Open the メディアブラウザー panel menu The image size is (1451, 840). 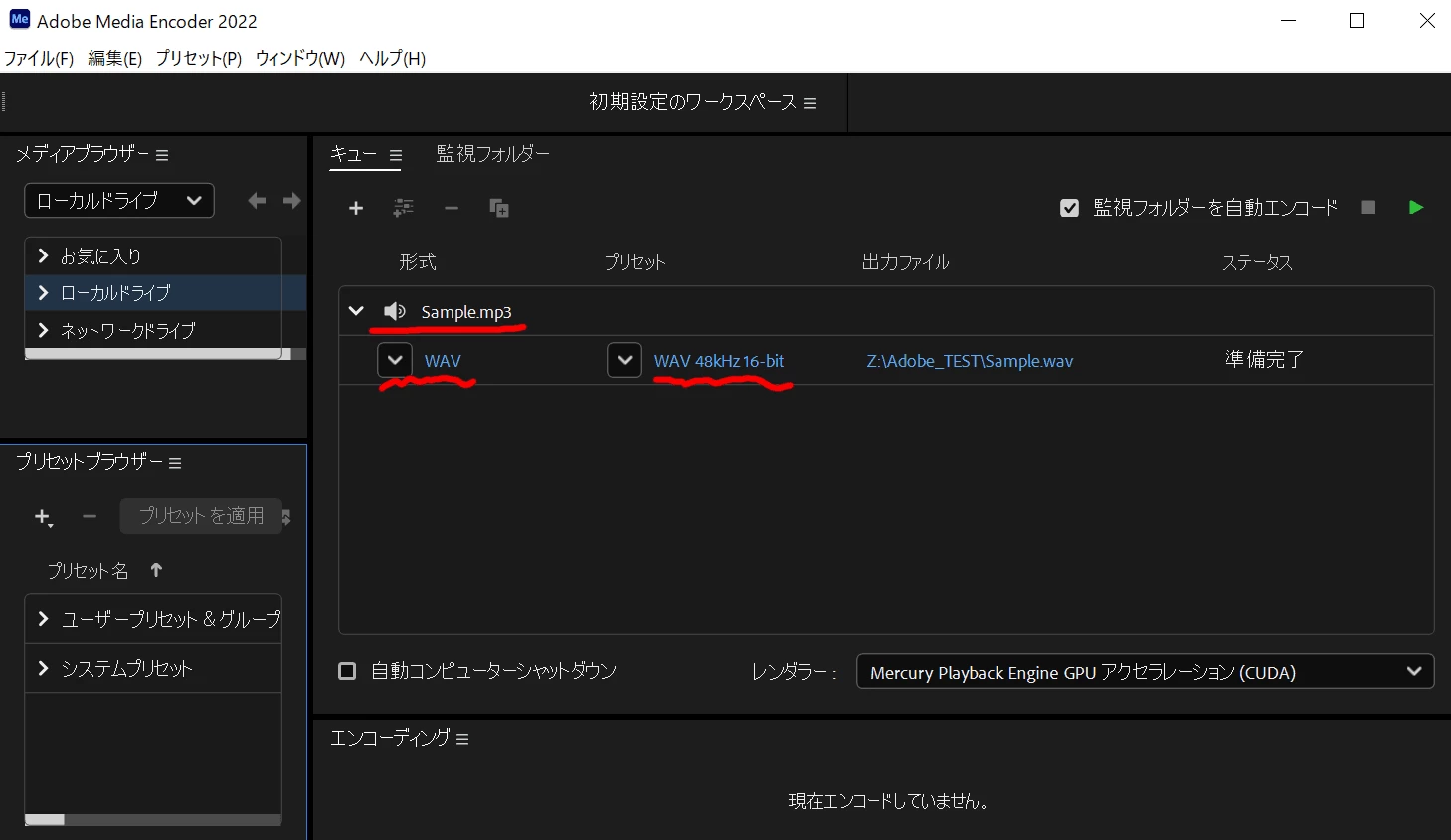pyautogui.click(x=162, y=155)
